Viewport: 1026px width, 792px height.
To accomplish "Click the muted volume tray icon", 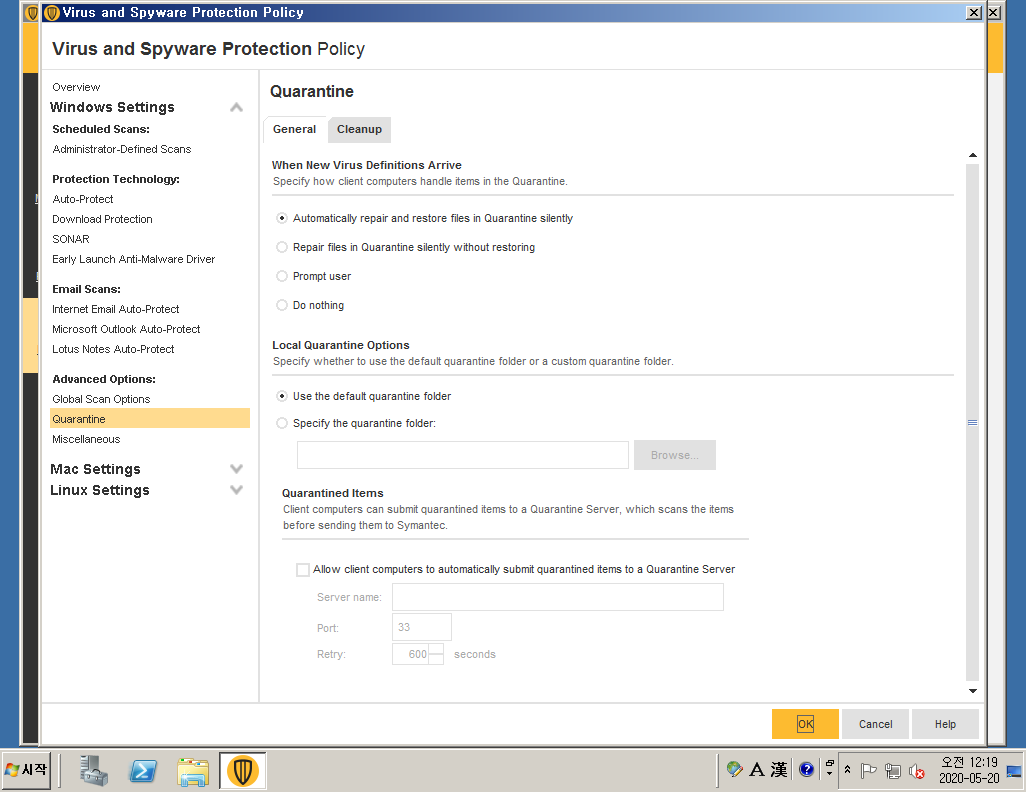I will [x=917, y=771].
